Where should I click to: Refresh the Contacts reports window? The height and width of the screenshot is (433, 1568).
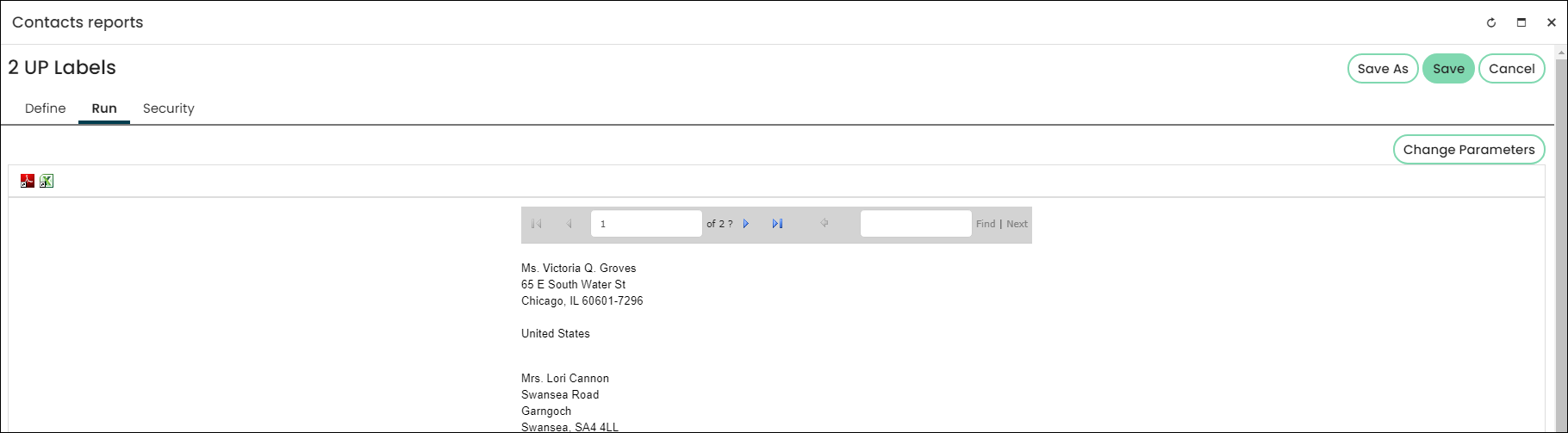[x=1491, y=22]
